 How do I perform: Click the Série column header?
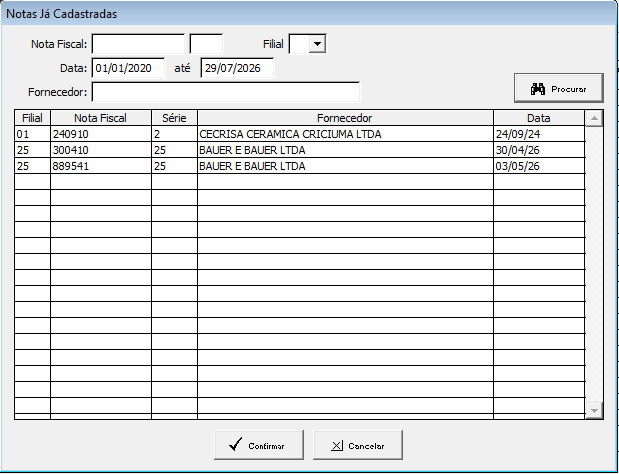pos(174,118)
